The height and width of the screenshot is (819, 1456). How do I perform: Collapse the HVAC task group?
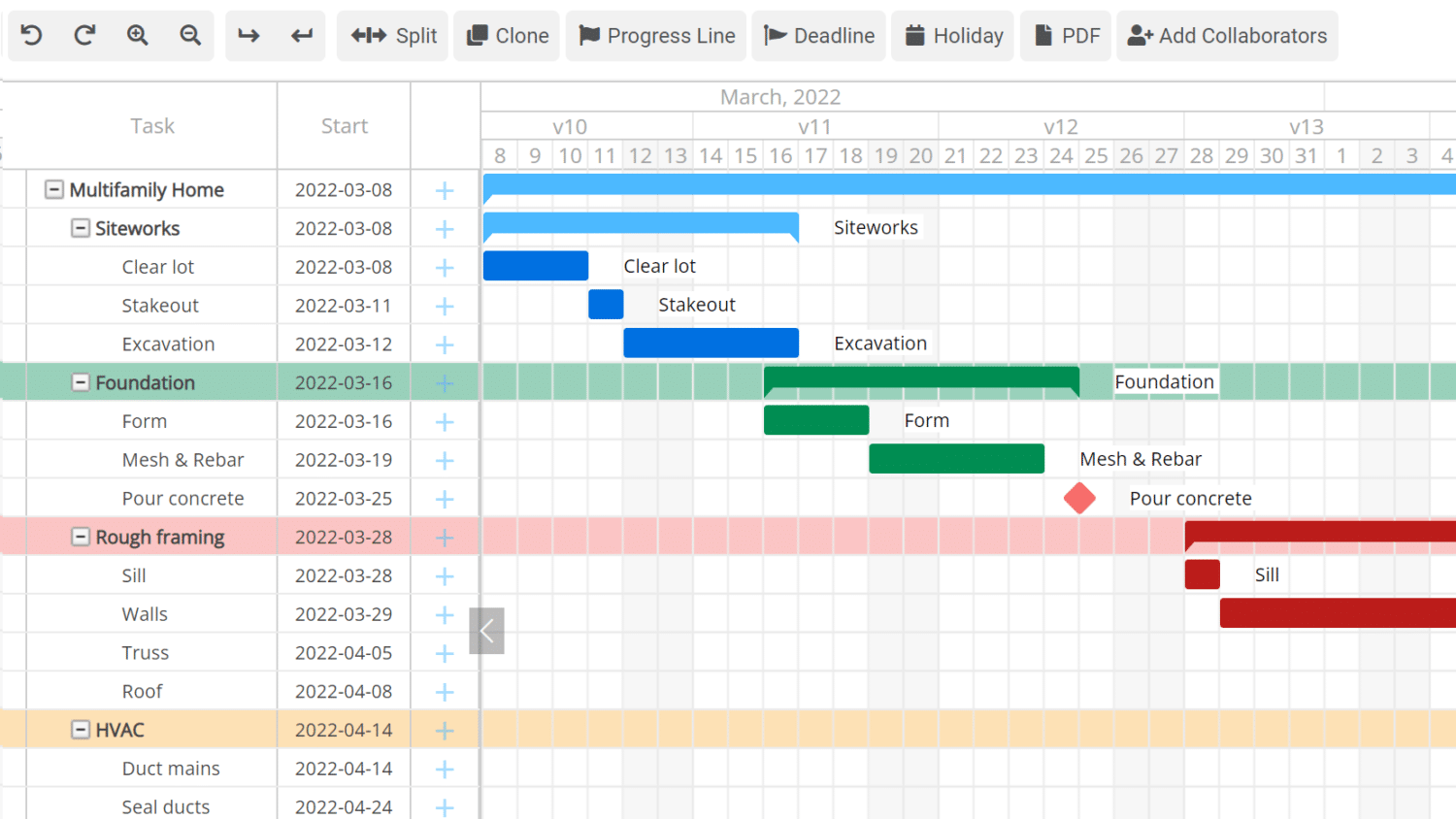[x=81, y=730]
